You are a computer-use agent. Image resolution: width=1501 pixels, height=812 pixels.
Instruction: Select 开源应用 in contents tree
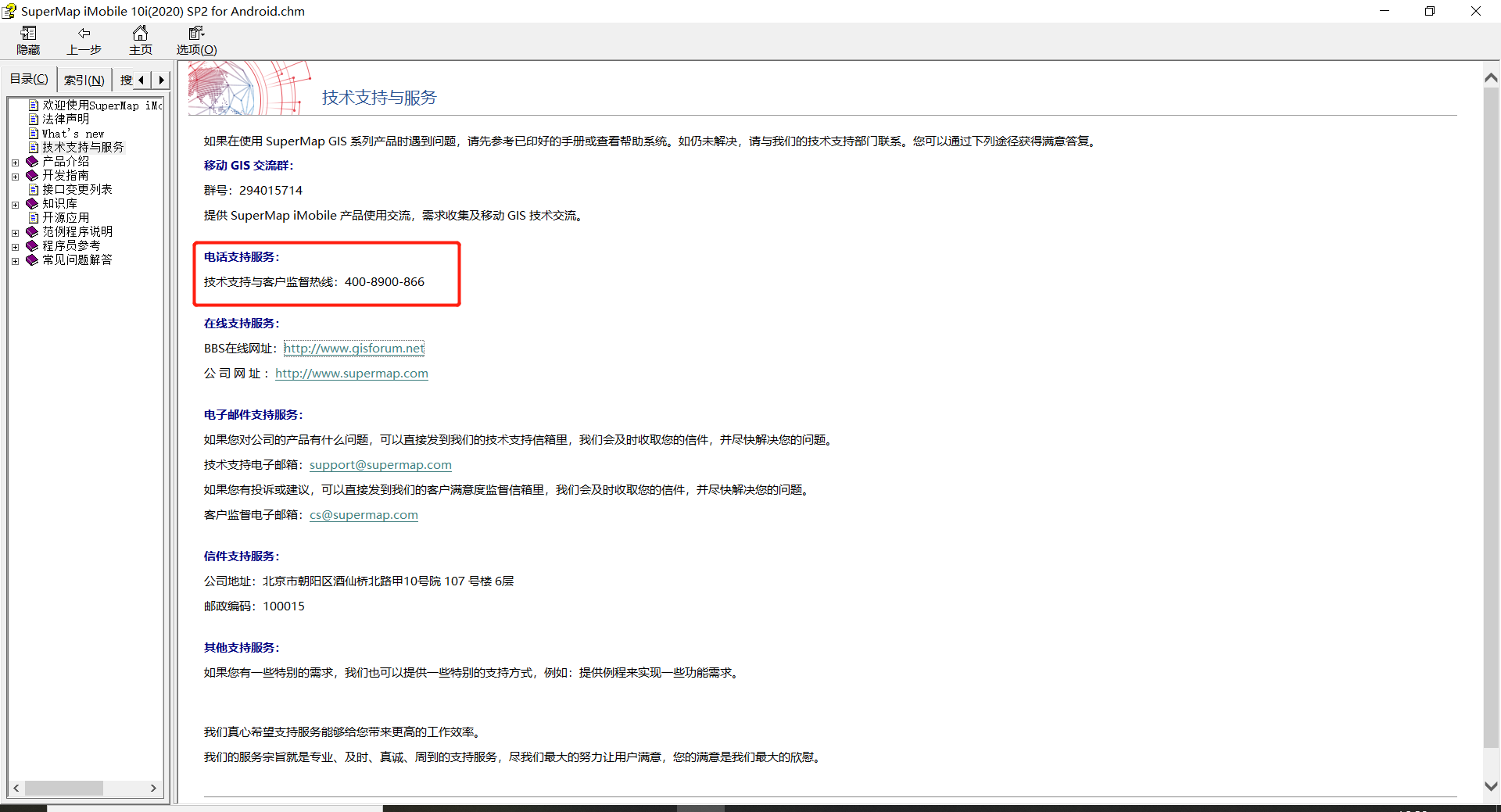point(66,217)
